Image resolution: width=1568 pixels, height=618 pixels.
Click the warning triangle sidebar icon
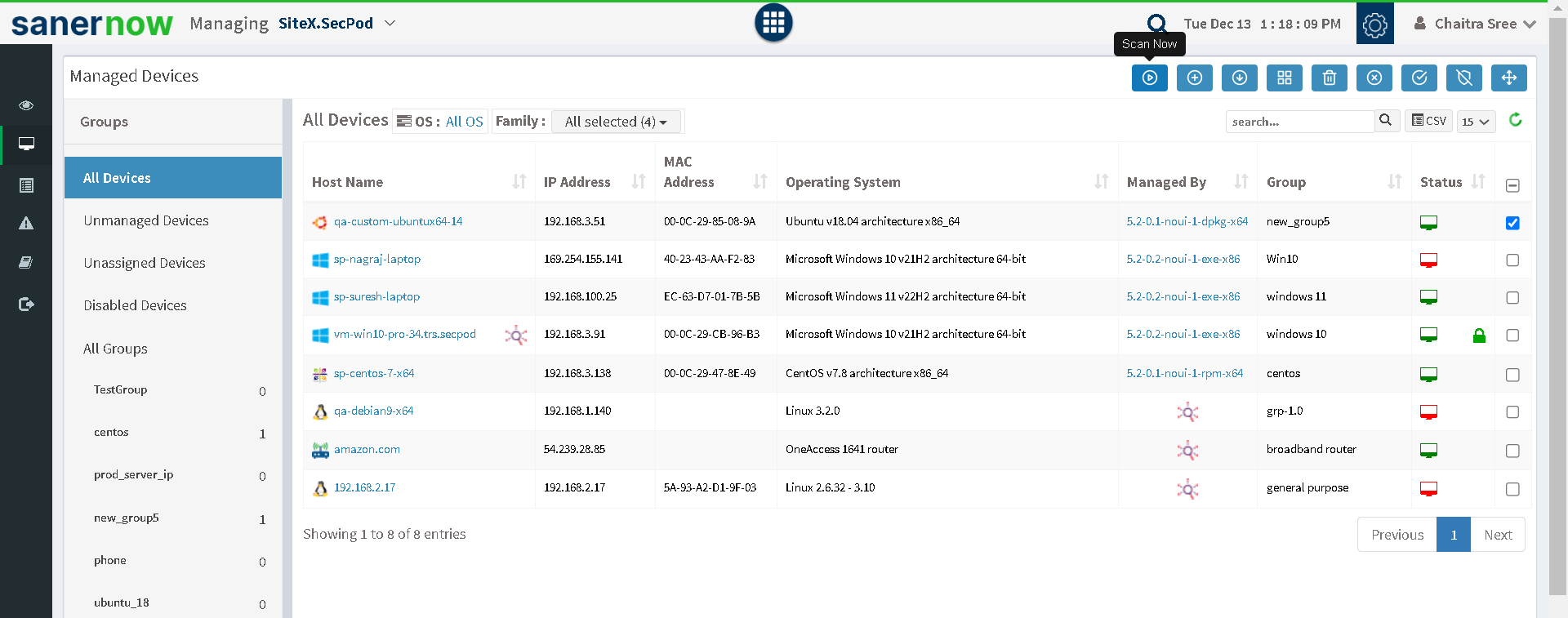[x=26, y=223]
